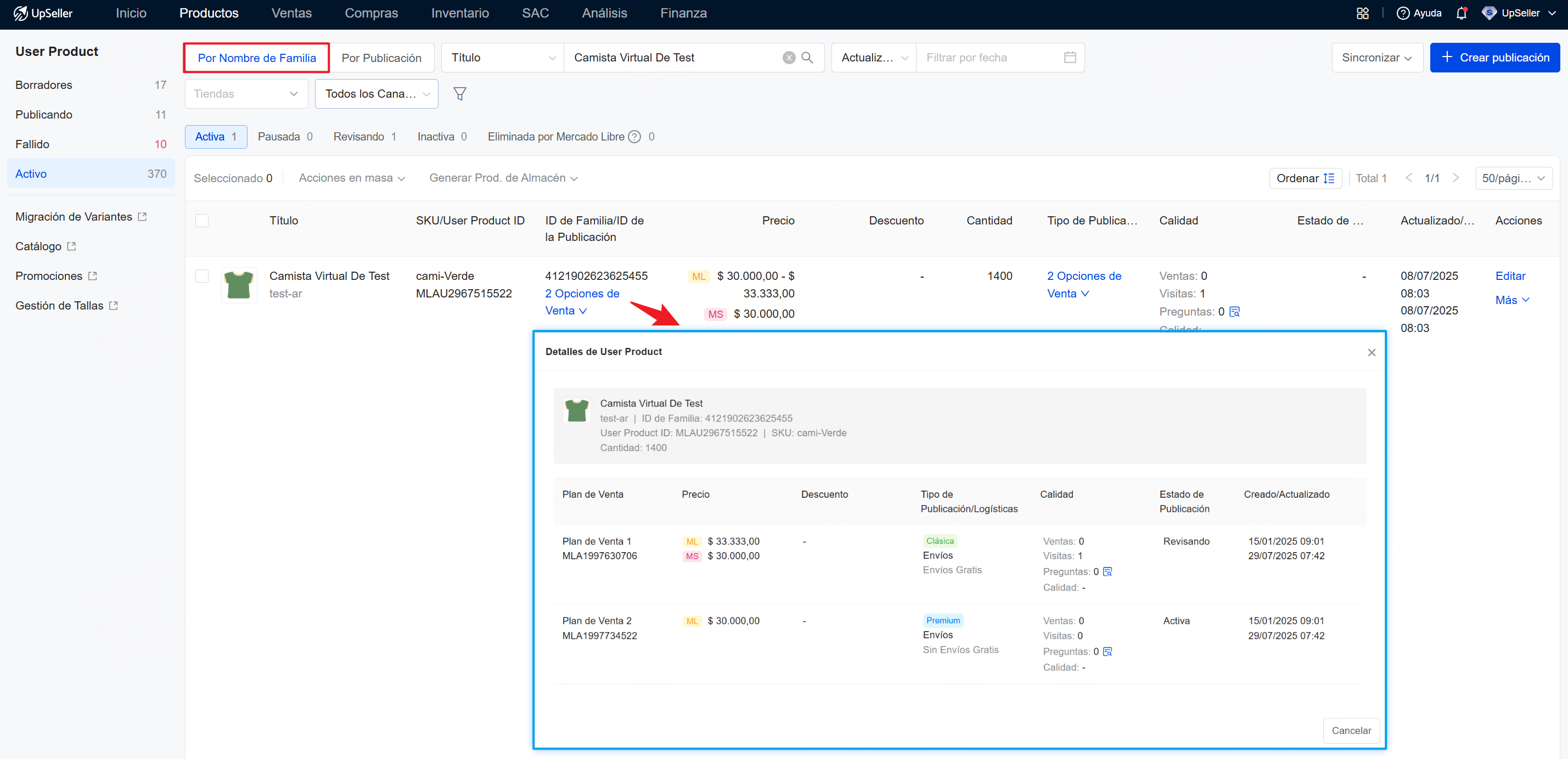The width and height of the screenshot is (1568, 759).
Task: Click the Editar link in Acciones
Action: click(x=1510, y=277)
